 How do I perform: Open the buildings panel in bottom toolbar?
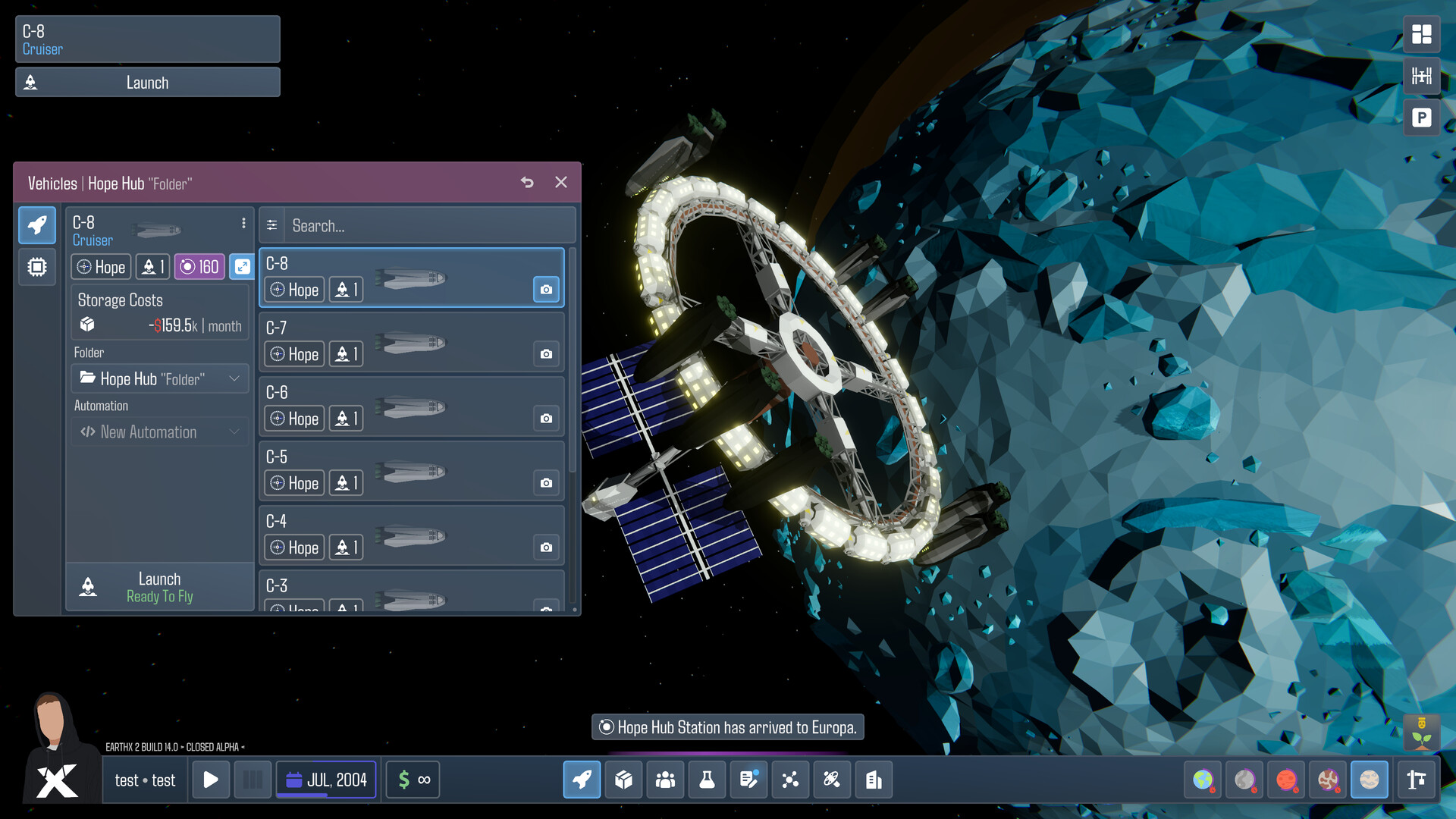(874, 779)
